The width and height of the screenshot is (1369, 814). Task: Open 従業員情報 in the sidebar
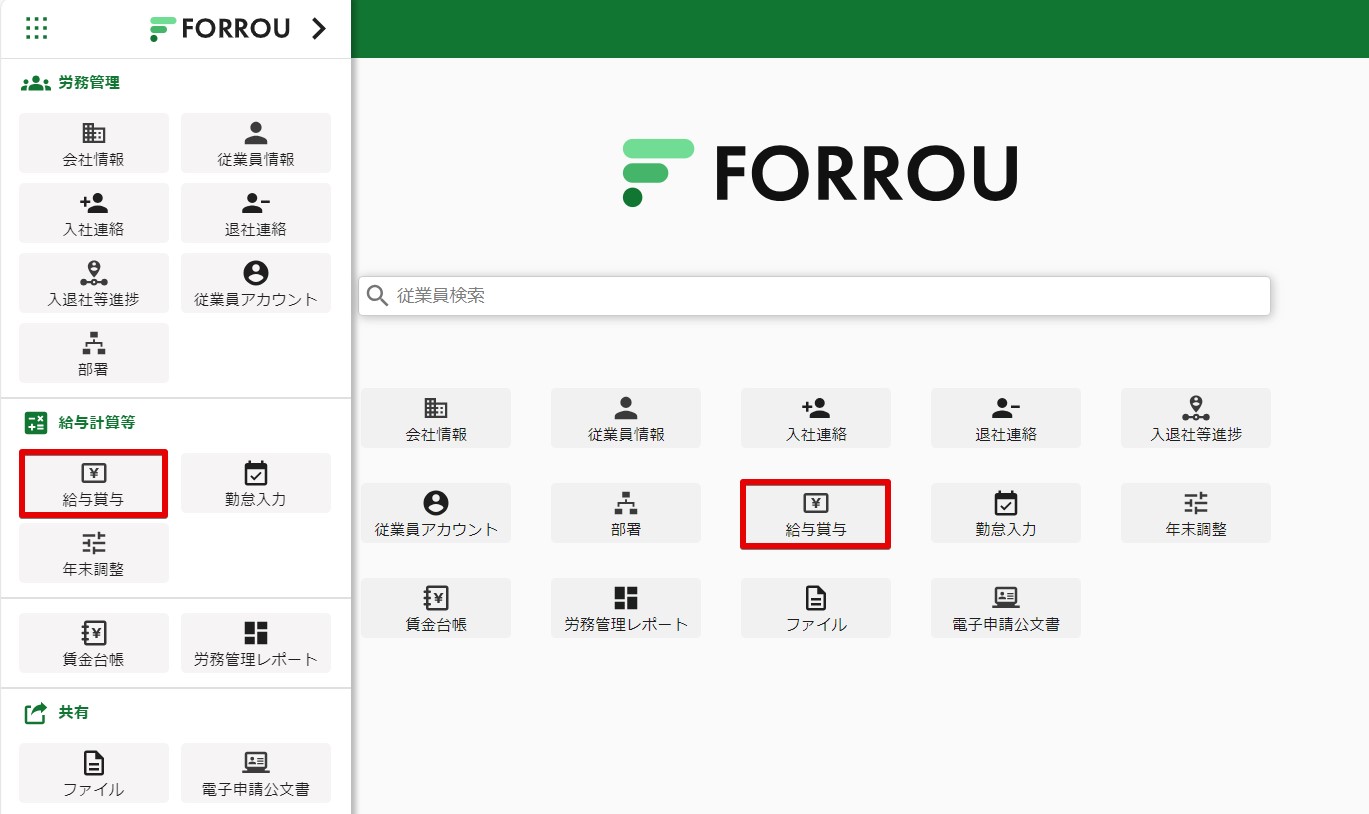tap(256, 143)
